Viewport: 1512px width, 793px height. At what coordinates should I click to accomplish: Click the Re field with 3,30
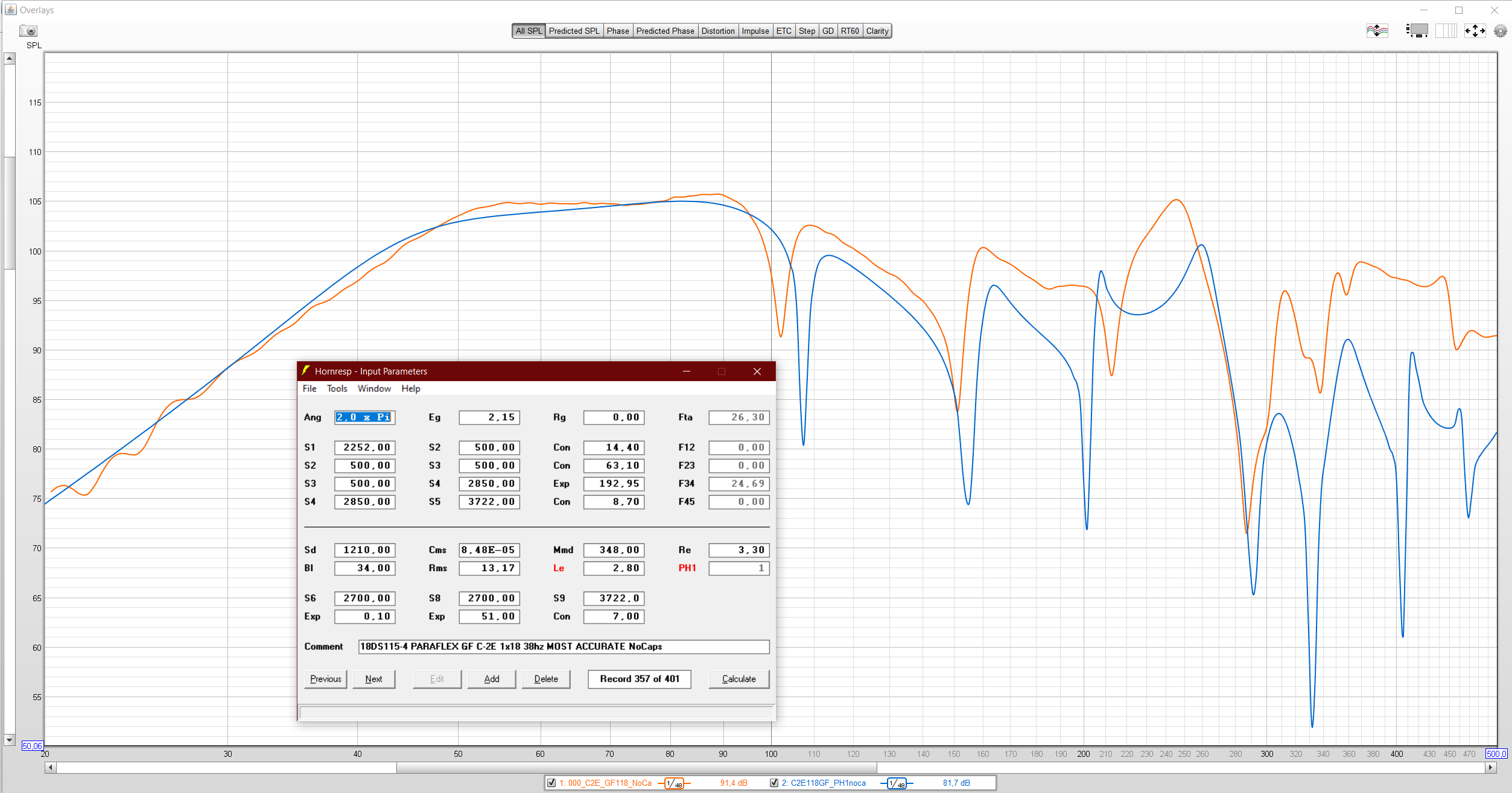click(739, 550)
